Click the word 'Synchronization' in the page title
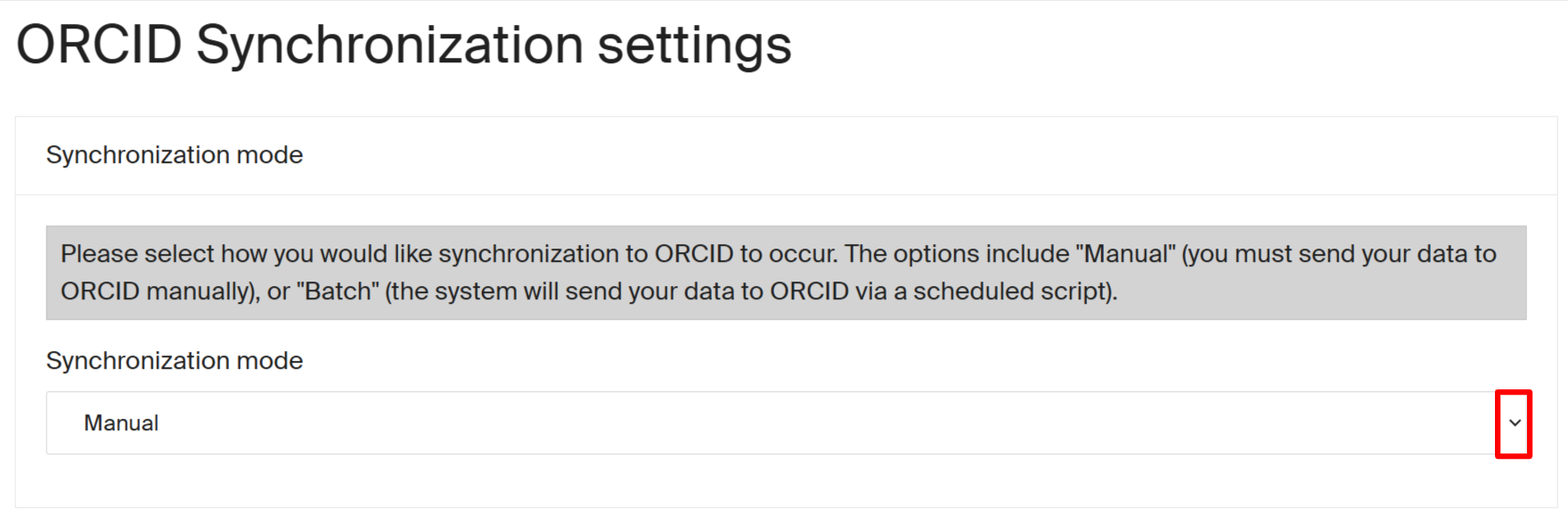Screen dimensions: 1568x523 click(389, 45)
